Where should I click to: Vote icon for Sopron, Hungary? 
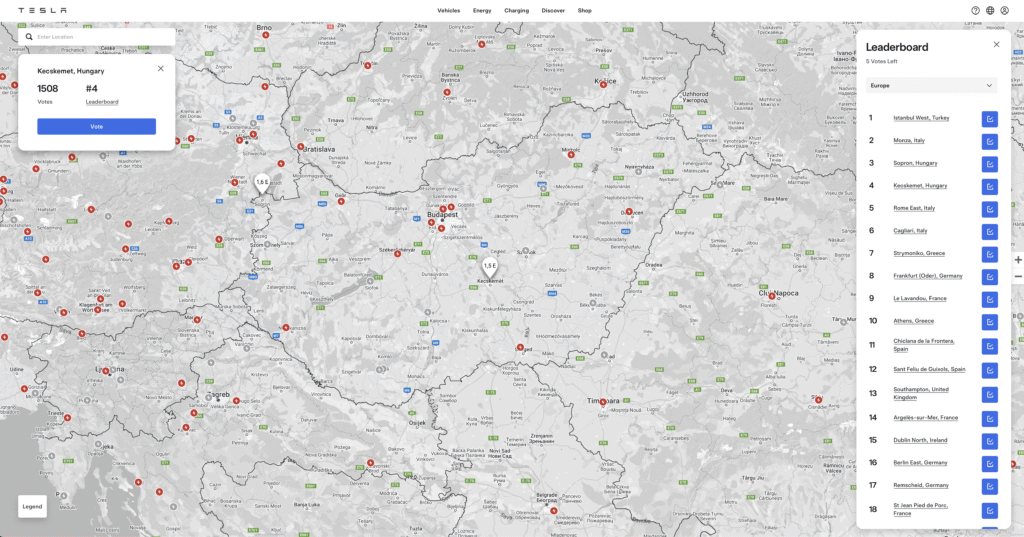[x=989, y=164]
